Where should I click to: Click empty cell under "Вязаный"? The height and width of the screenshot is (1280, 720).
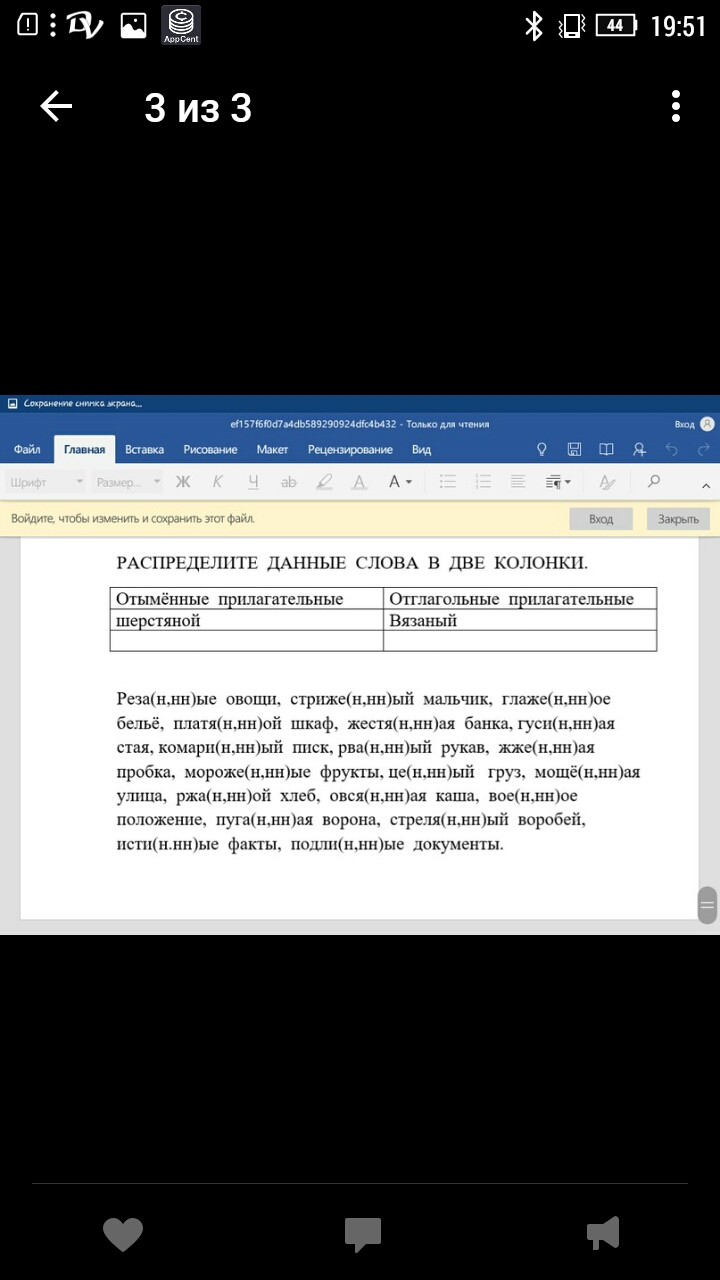pos(520,640)
